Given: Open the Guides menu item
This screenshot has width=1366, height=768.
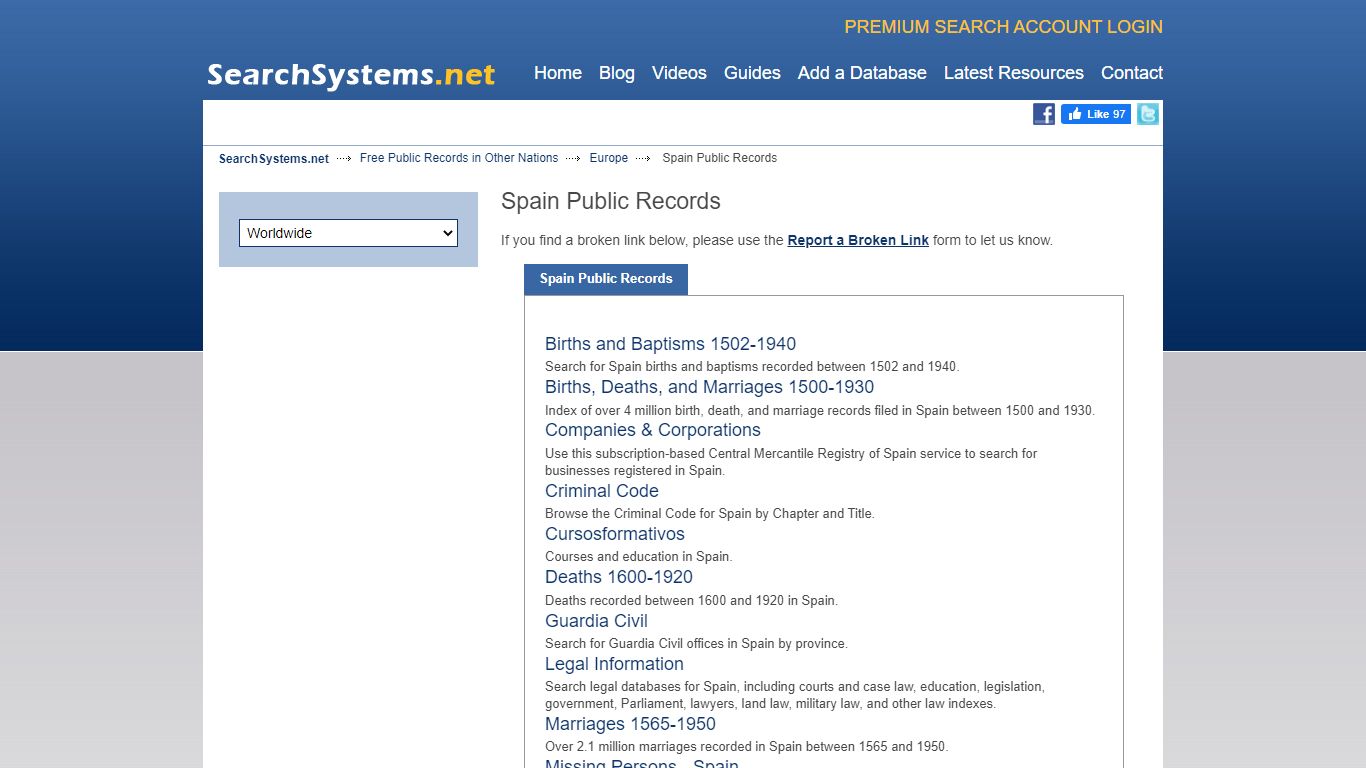Looking at the screenshot, I should click(x=752, y=73).
